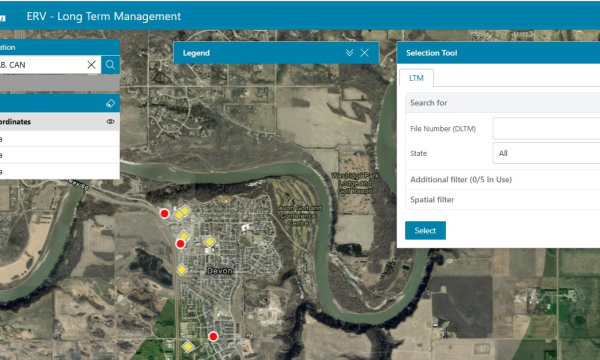Close the Legend panel

(364, 53)
